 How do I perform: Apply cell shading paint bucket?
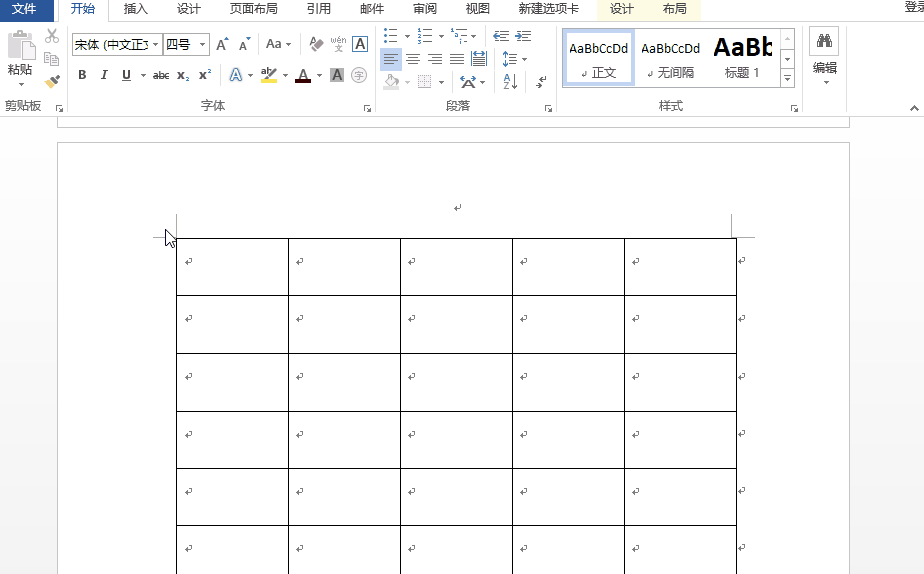click(391, 81)
